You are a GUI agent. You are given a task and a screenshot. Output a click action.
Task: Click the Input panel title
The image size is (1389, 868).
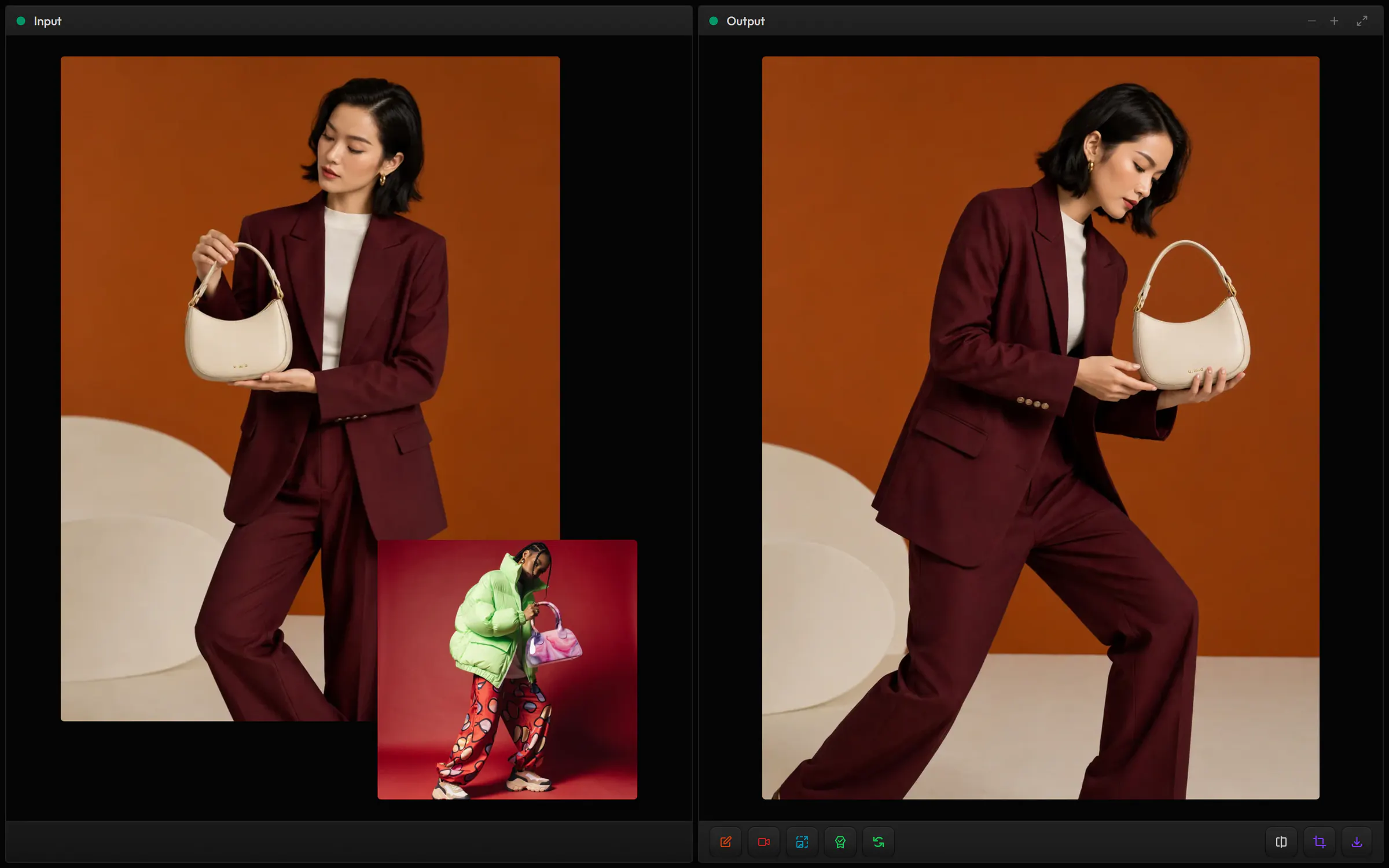(x=47, y=21)
